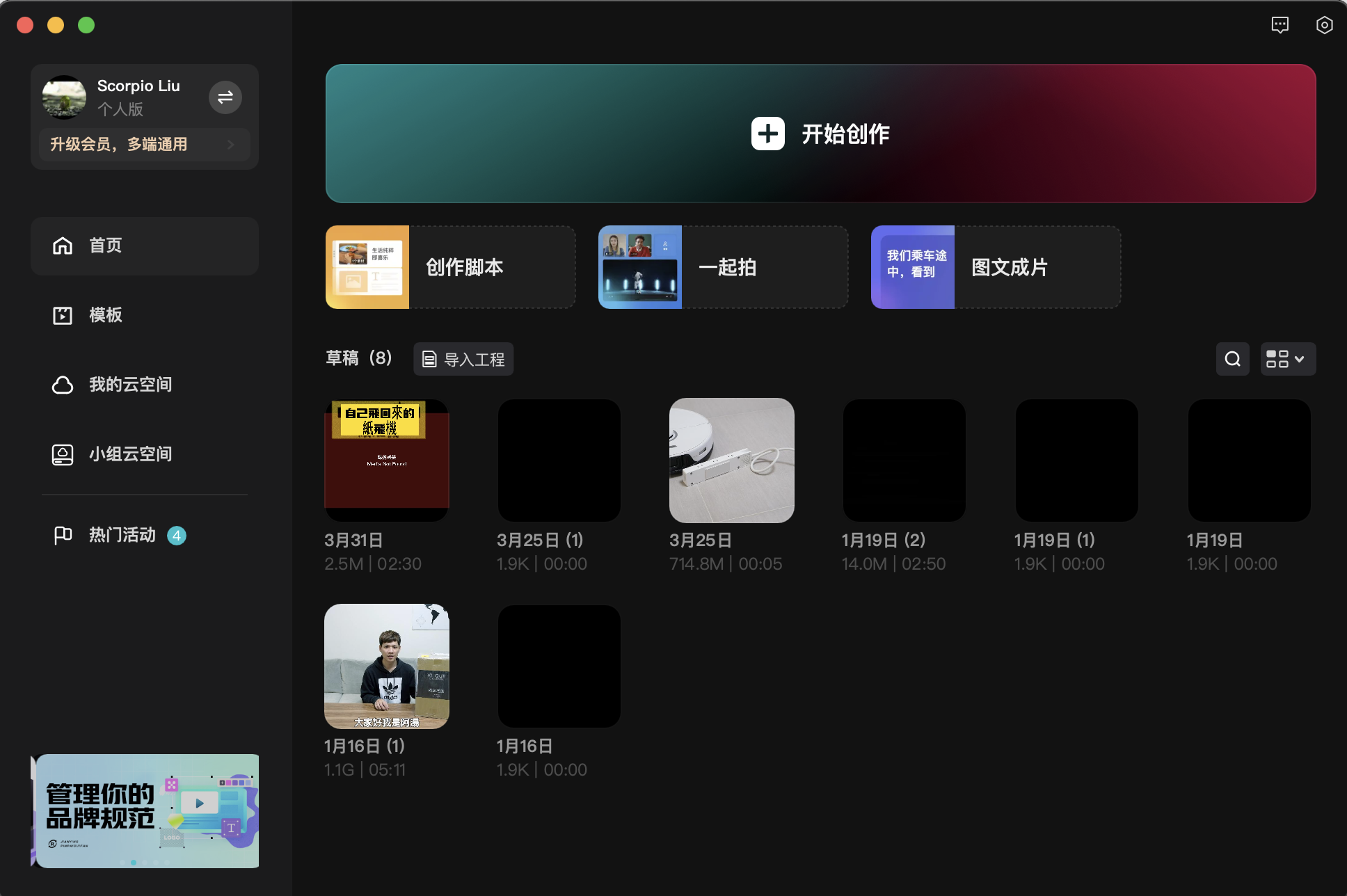Click the 管理你的品牌规范 promo banner
Screen dimensions: 1347x896
[x=146, y=810]
